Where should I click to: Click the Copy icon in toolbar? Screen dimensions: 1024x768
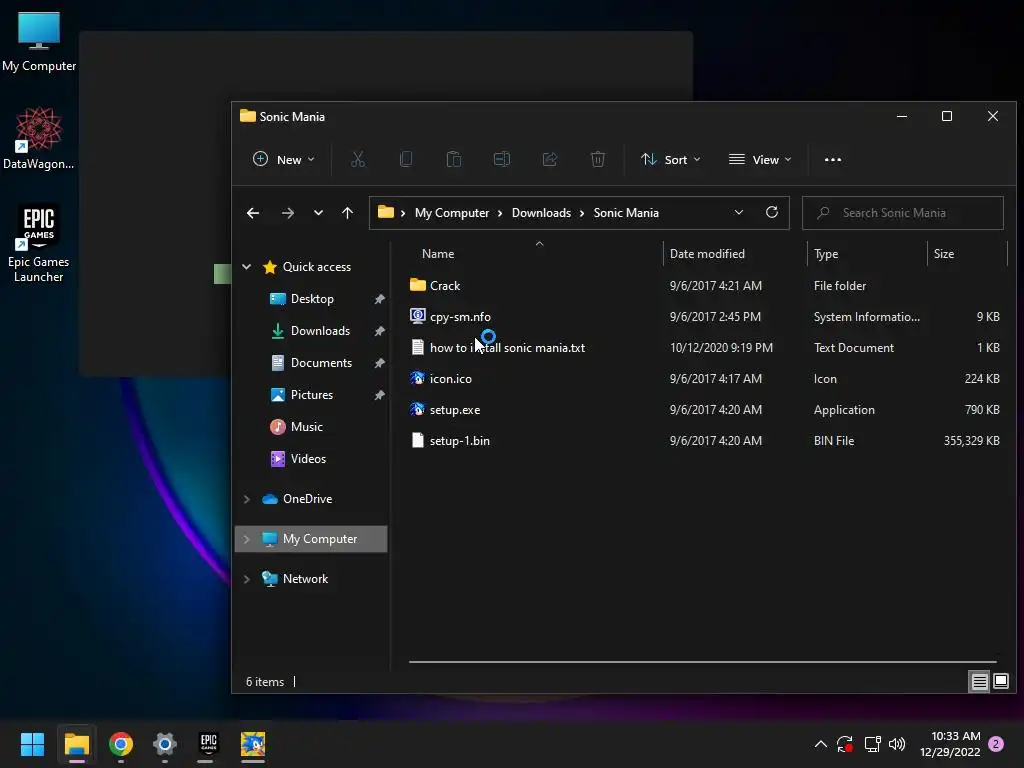[406, 159]
